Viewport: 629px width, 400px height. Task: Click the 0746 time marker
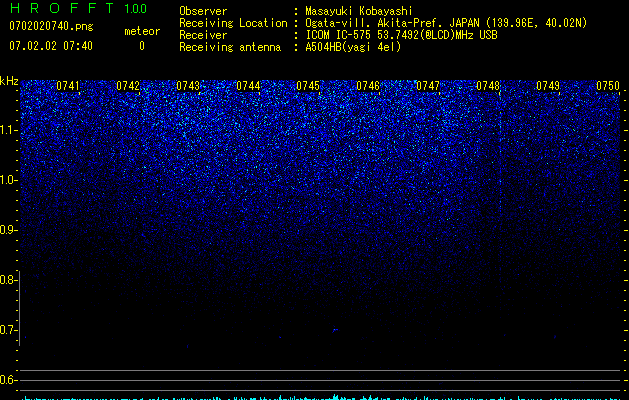click(368, 86)
